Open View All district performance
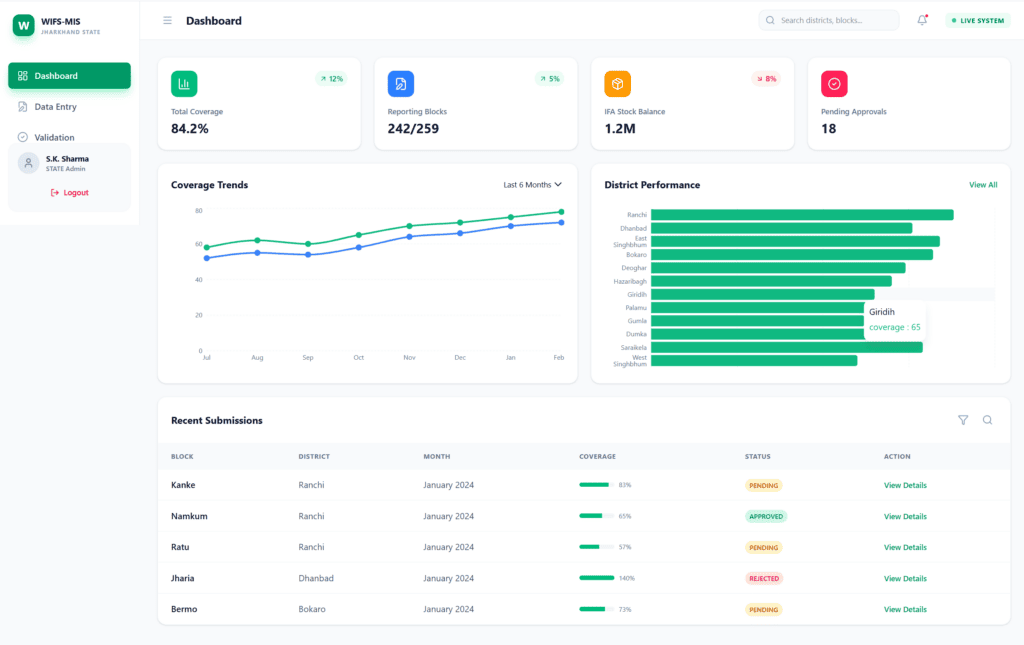 coord(983,185)
